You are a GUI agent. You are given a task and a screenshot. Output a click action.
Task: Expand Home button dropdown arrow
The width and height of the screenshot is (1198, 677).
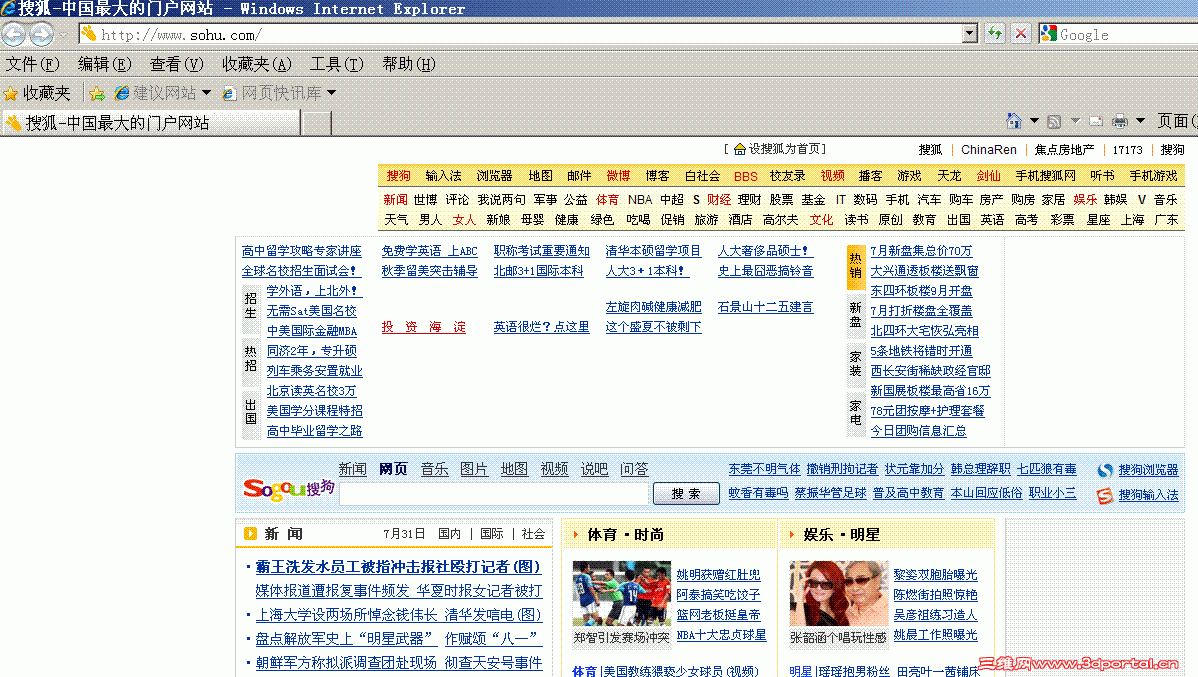coord(1034,121)
